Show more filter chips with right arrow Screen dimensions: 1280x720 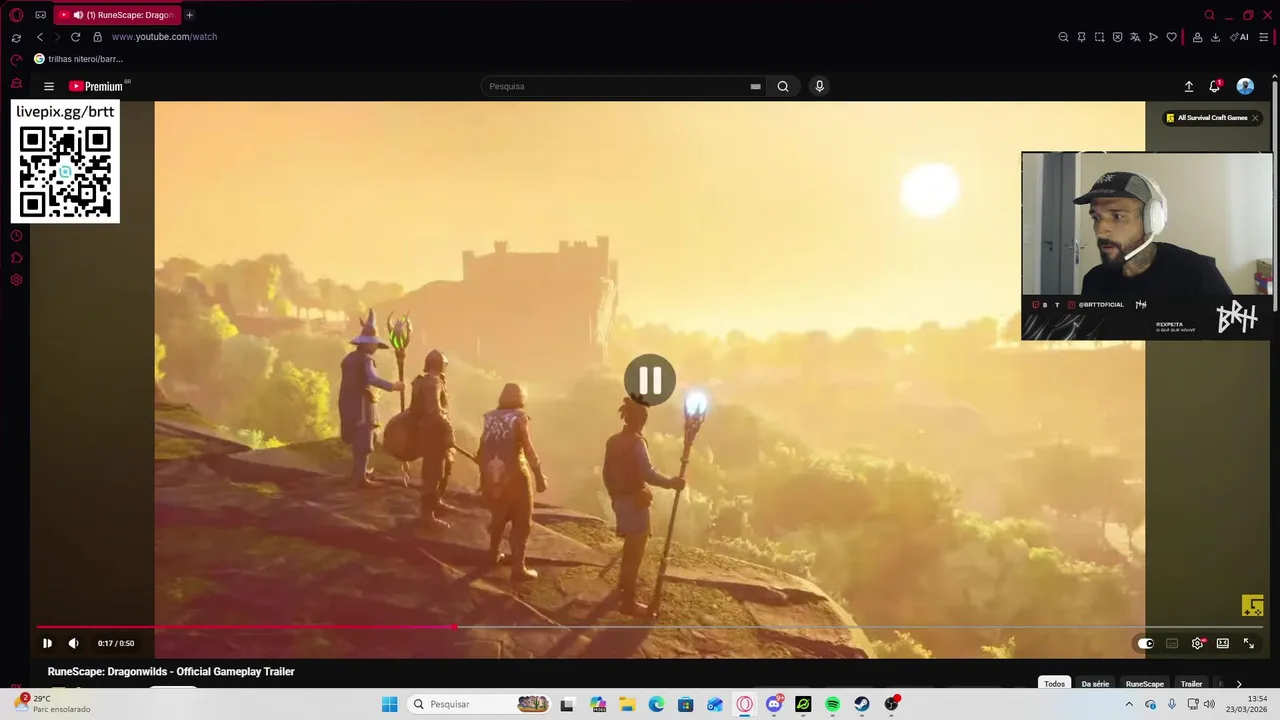1239,684
